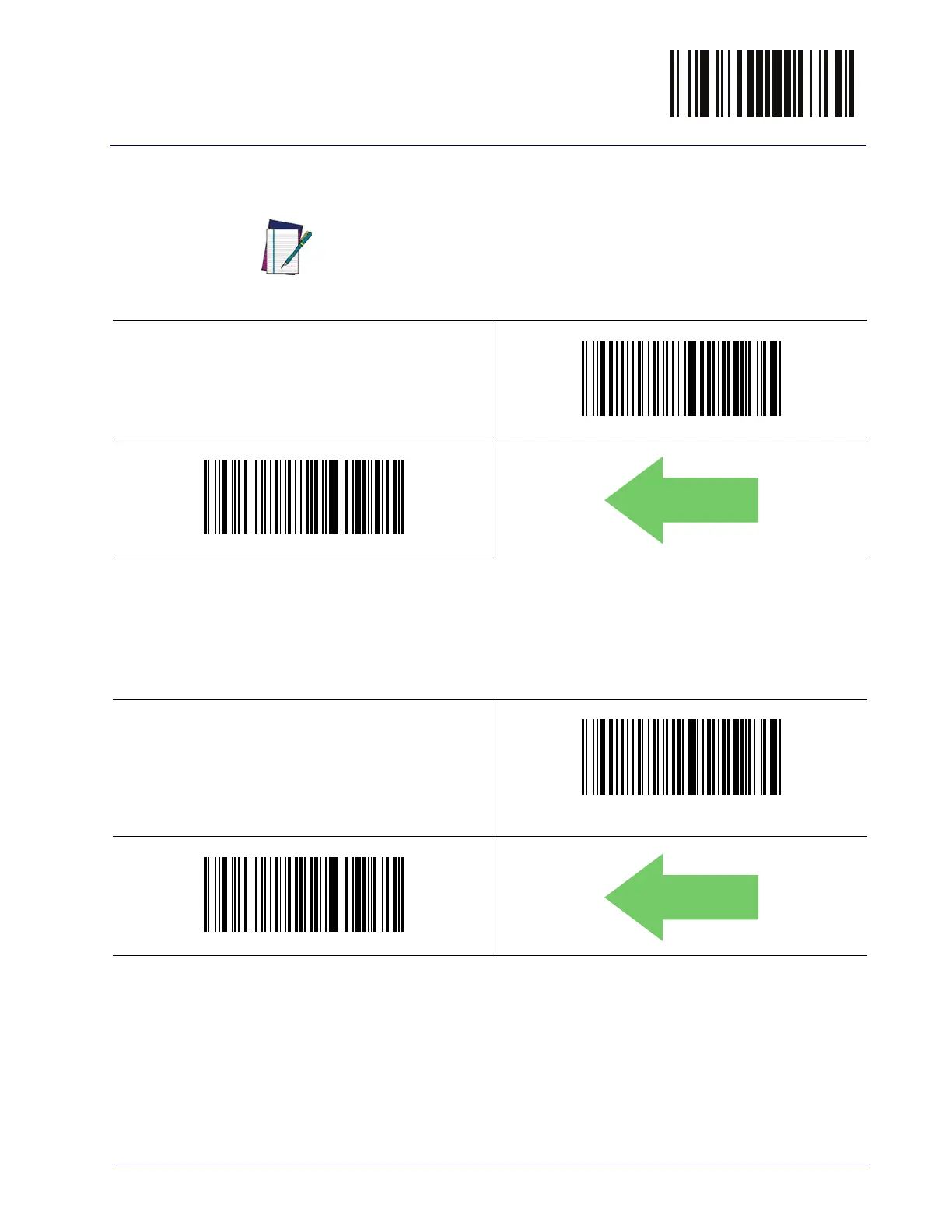952x1232 pixels.
Task: Click the barcode above the second green arrow
Action: (x=681, y=757)
